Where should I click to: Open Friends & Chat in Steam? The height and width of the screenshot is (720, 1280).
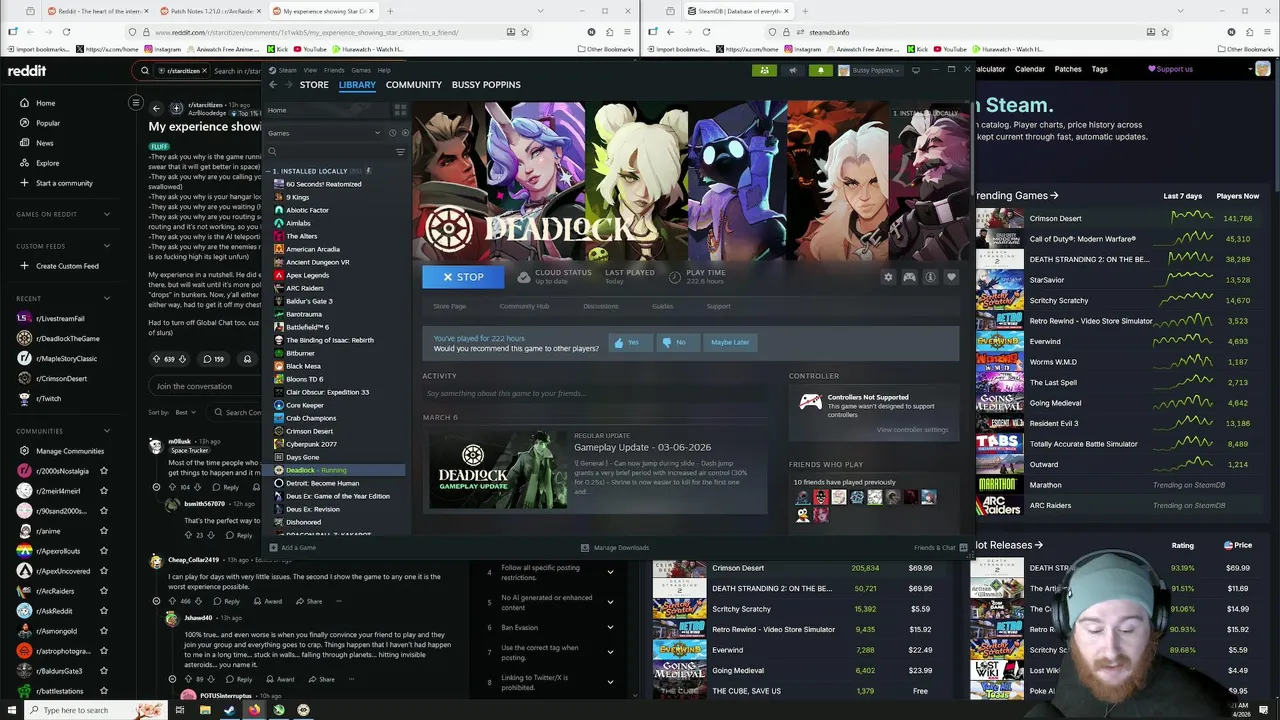point(940,548)
